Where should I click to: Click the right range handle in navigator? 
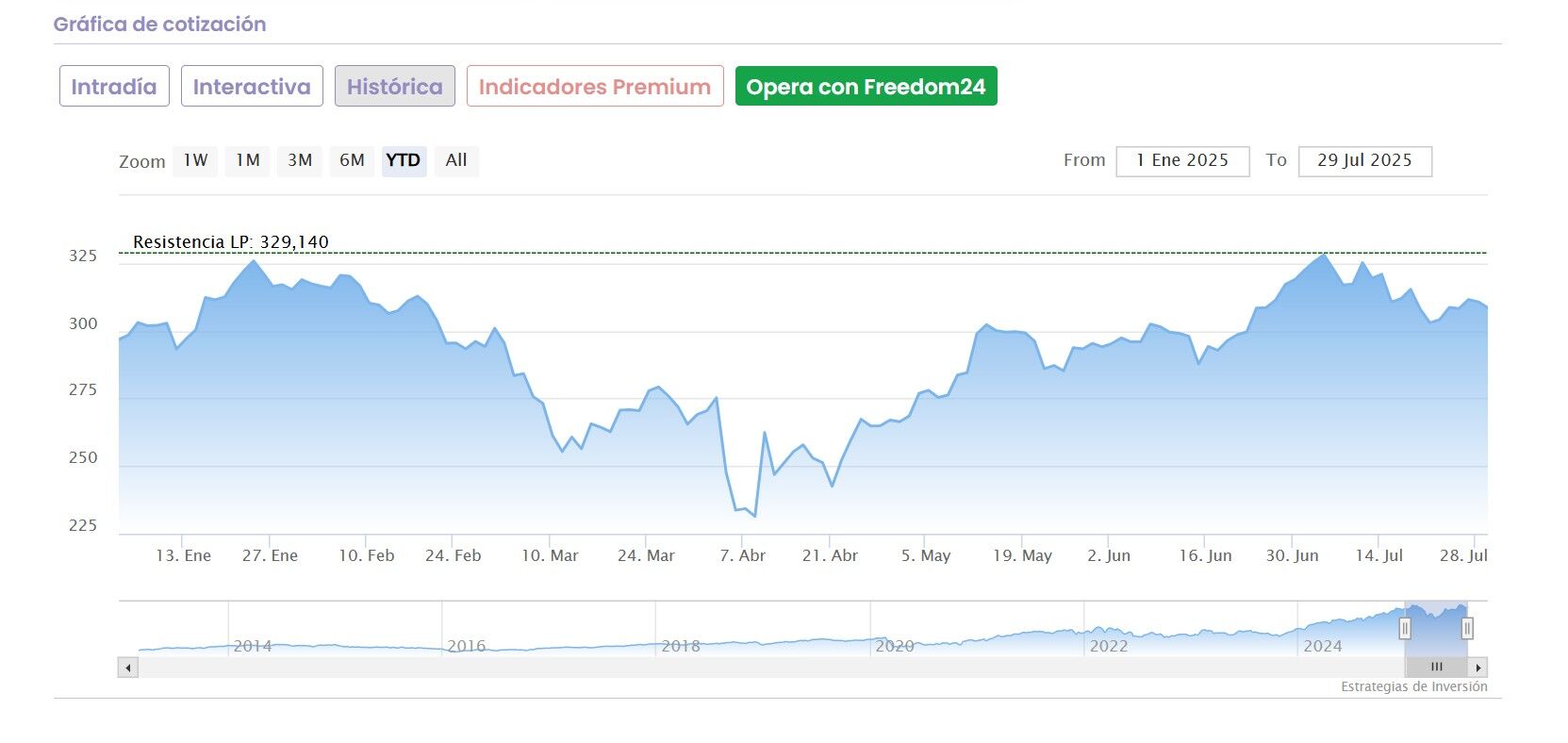coord(1467,629)
